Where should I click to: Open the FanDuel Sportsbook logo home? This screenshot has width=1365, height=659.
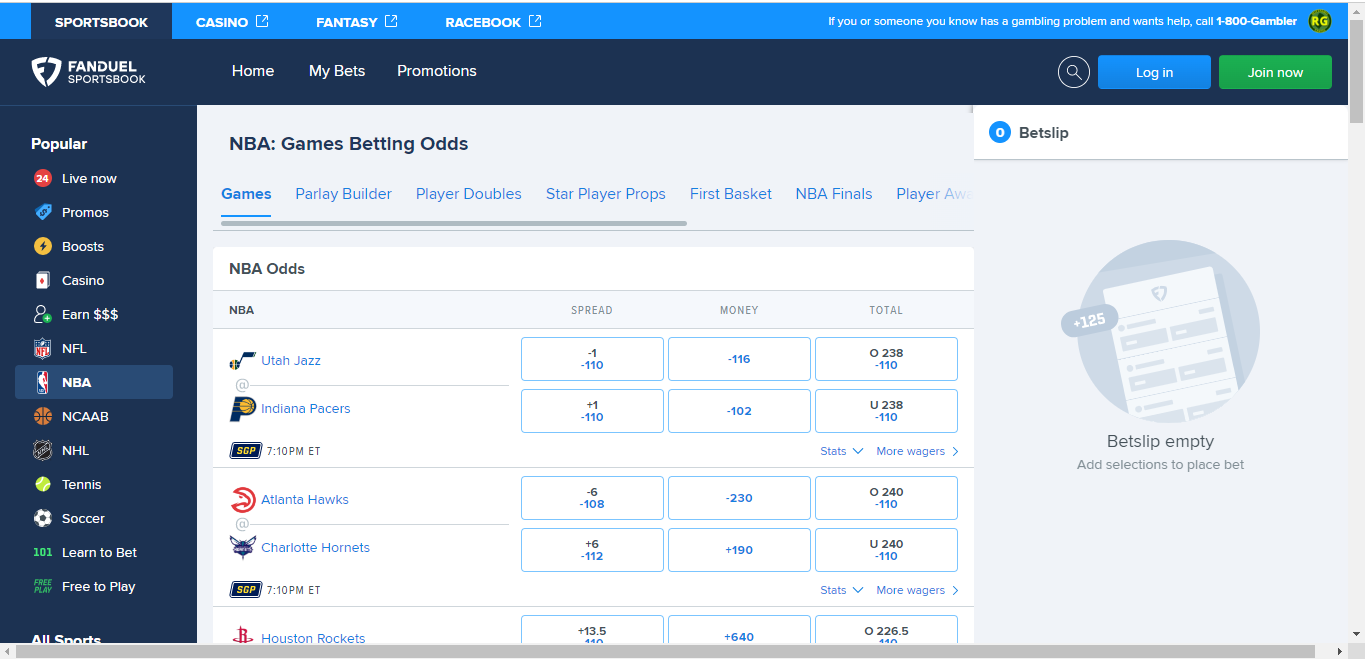(88, 72)
